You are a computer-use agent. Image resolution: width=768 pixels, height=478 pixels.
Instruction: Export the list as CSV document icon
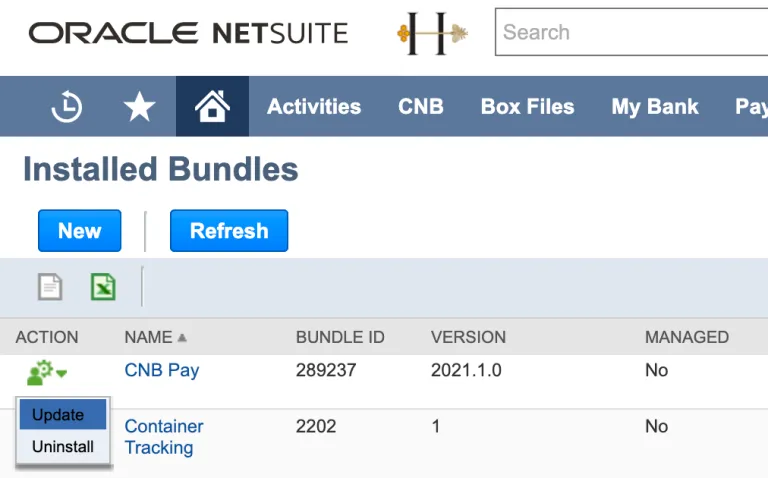[50, 287]
